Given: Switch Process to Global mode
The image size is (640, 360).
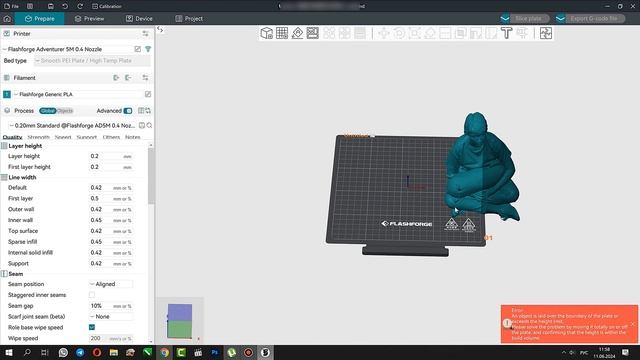Looking at the screenshot, I should [47, 111].
